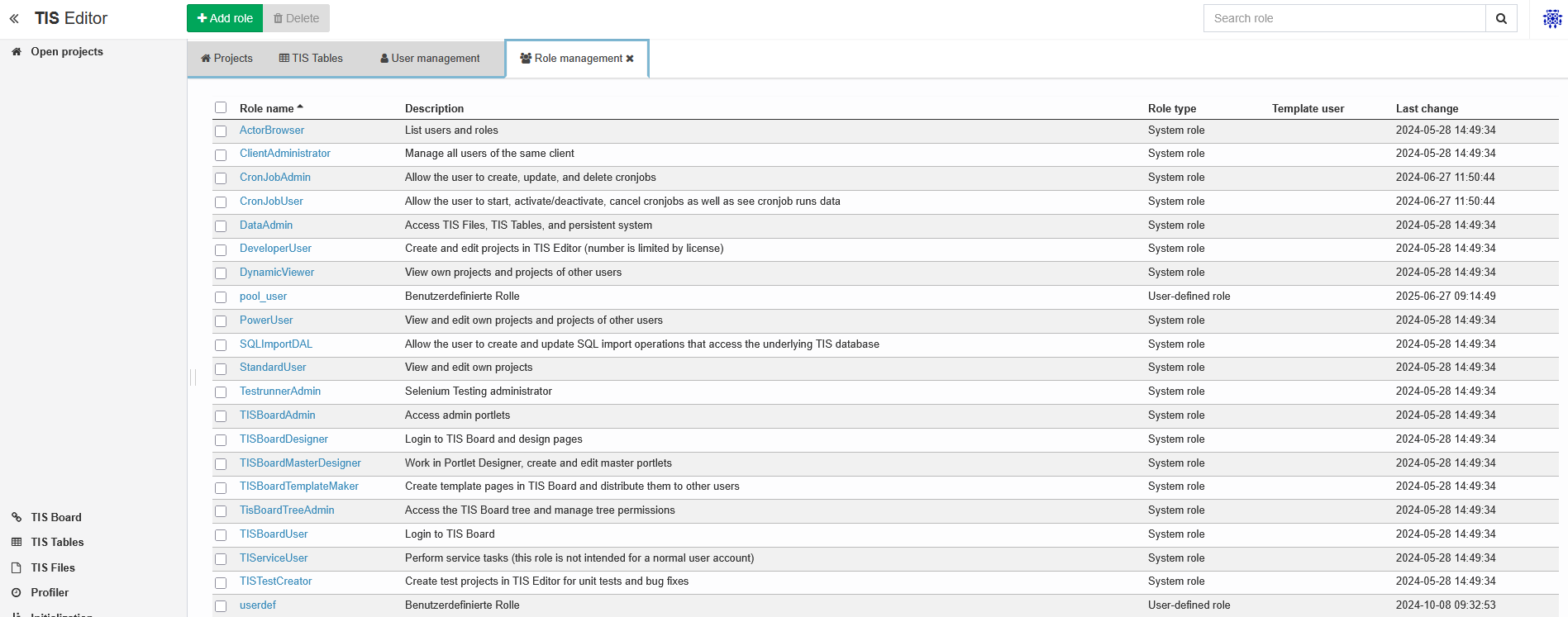Switch to User management tab
The image size is (1568, 617).
click(430, 59)
